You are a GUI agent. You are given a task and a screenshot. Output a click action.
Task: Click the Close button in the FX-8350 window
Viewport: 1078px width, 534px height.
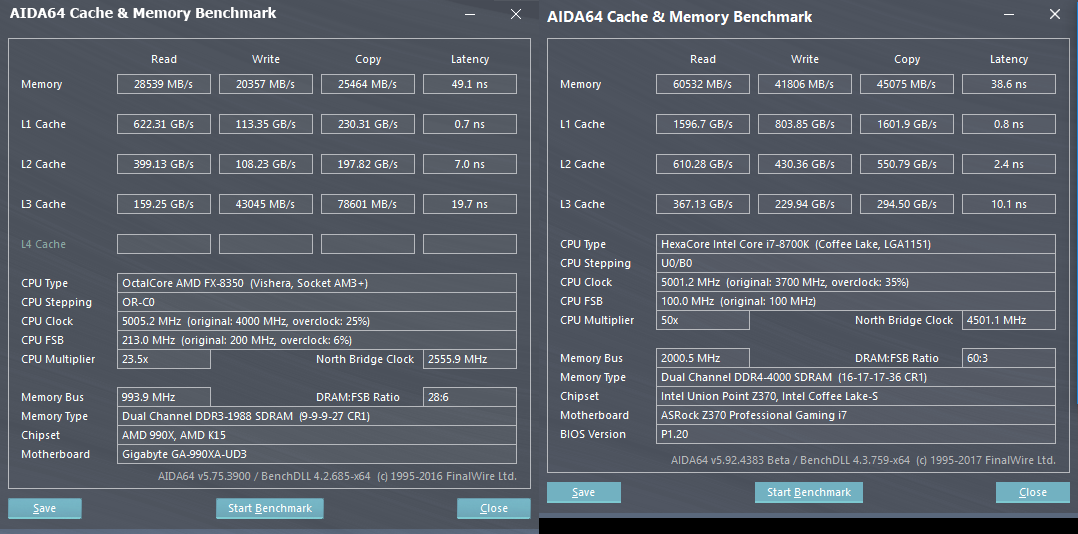click(494, 508)
